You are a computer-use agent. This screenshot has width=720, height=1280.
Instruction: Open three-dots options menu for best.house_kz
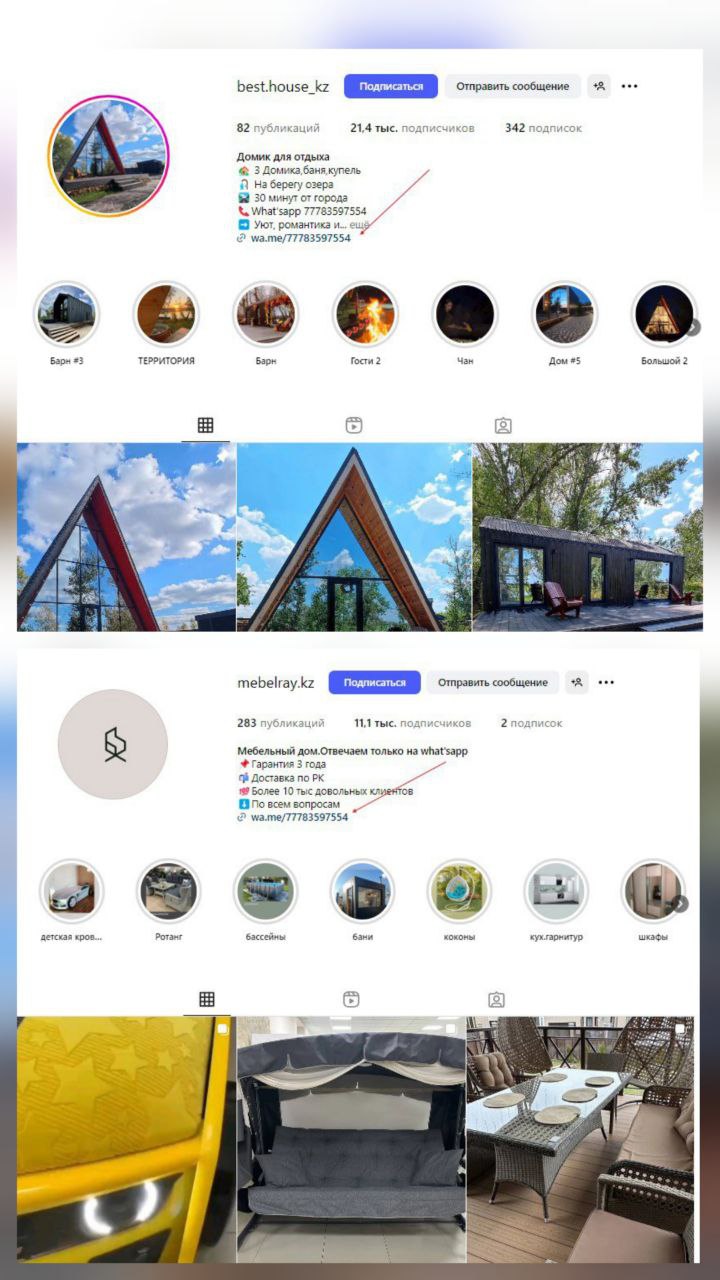(629, 86)
